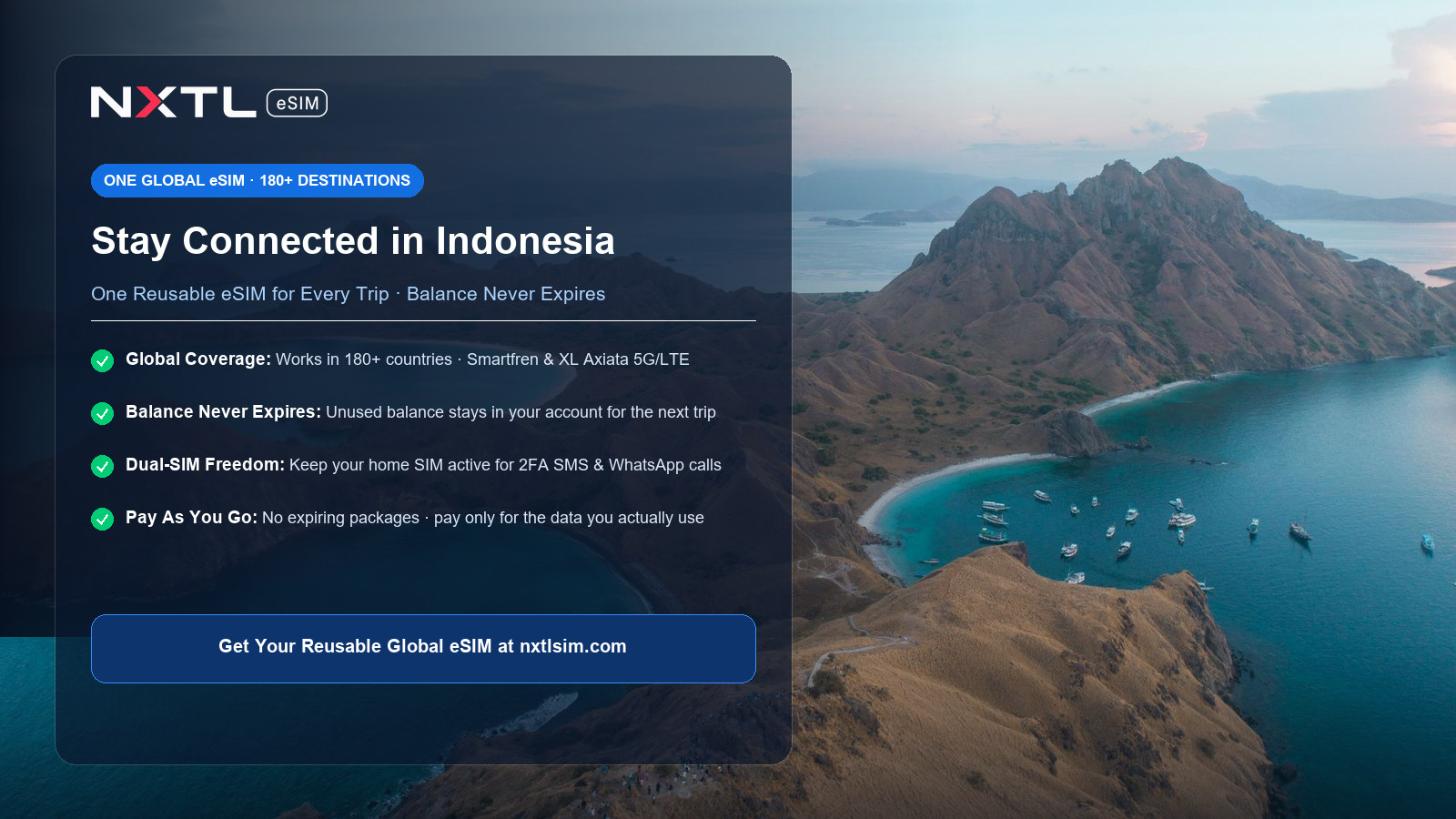Click the text Smartfren & XL Axiata 5G/LTE

pos(578,359)
